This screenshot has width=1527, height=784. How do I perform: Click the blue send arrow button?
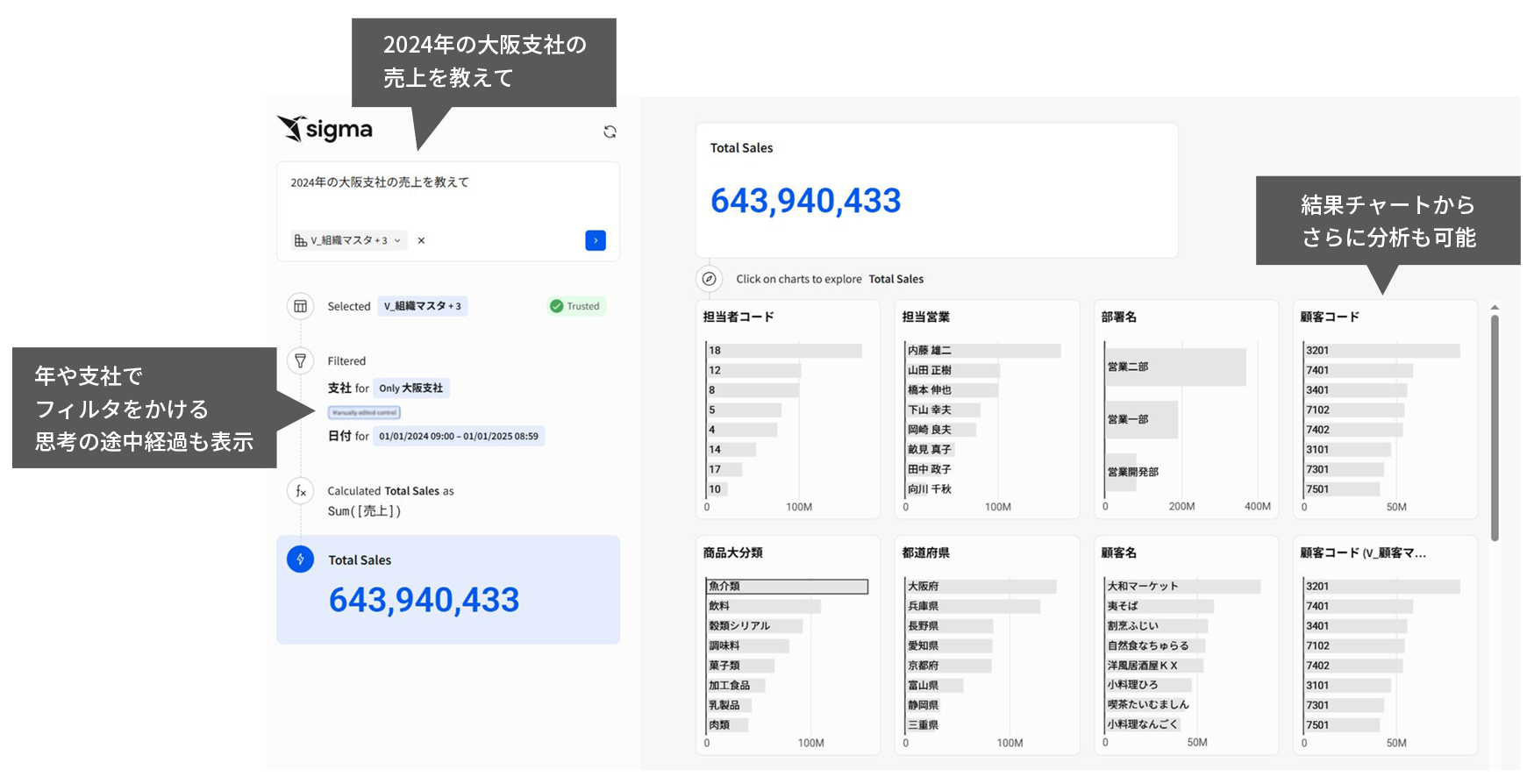pyautogui.click(x=595, y=240)
